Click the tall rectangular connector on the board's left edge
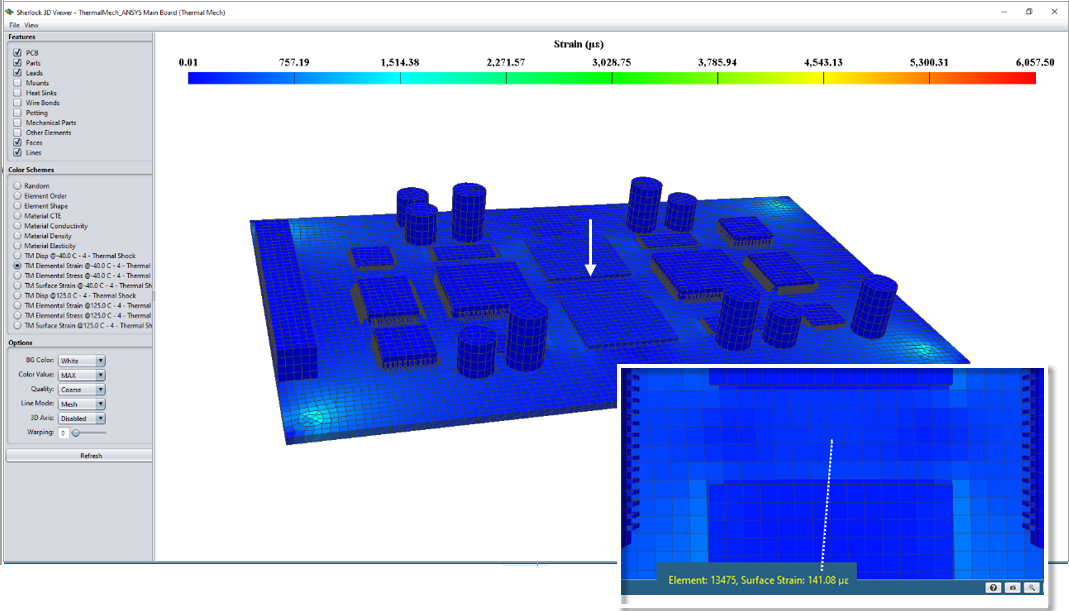 (285, 300)
